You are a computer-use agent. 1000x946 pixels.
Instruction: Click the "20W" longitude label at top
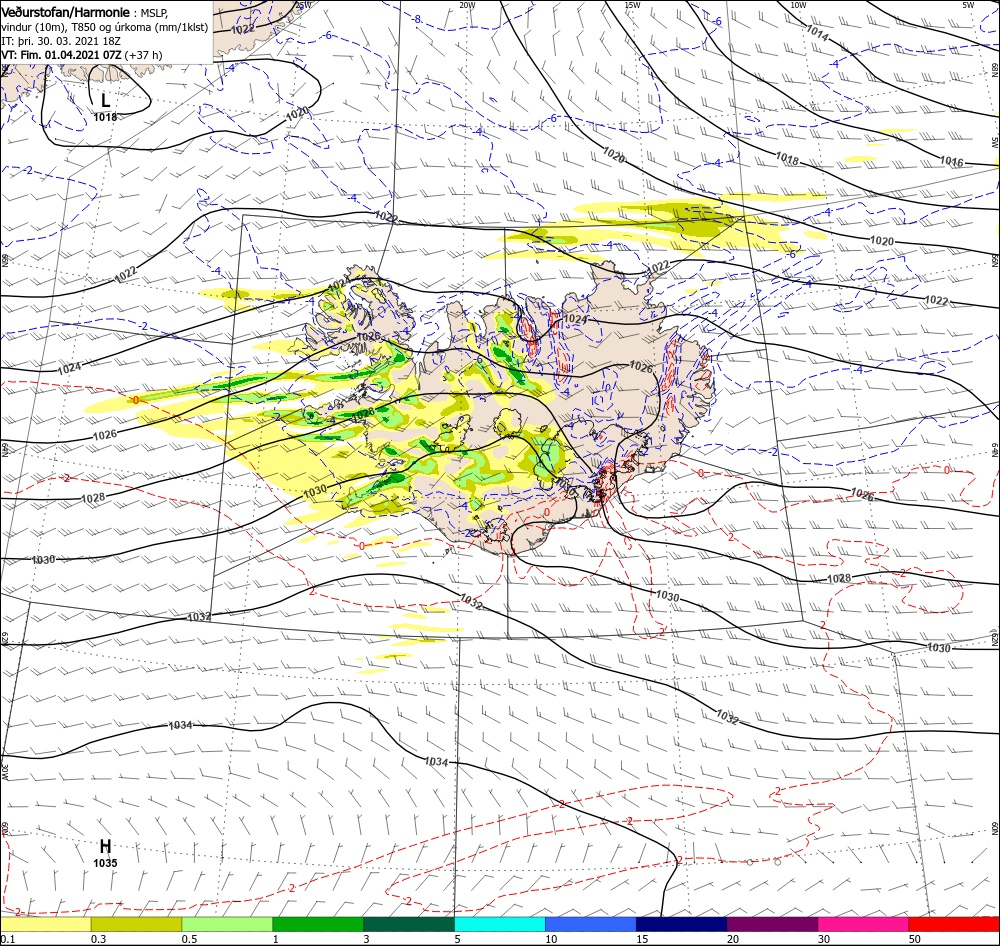click(x=467, y=5)
